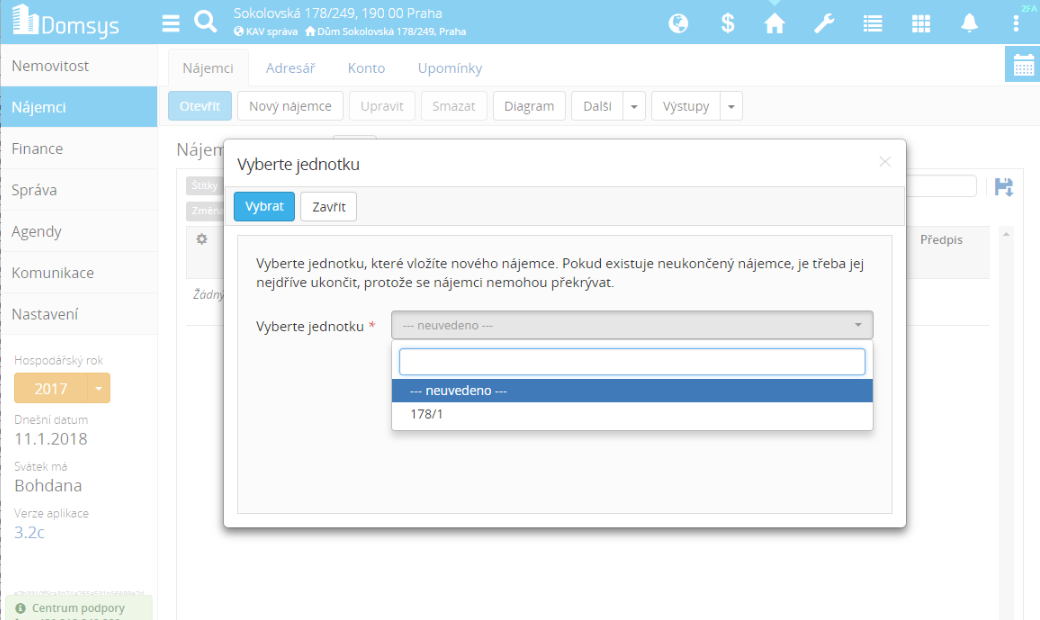1040x620 pixels.
Task: Click the 2017 year button
Action: (x=51, y=388)
